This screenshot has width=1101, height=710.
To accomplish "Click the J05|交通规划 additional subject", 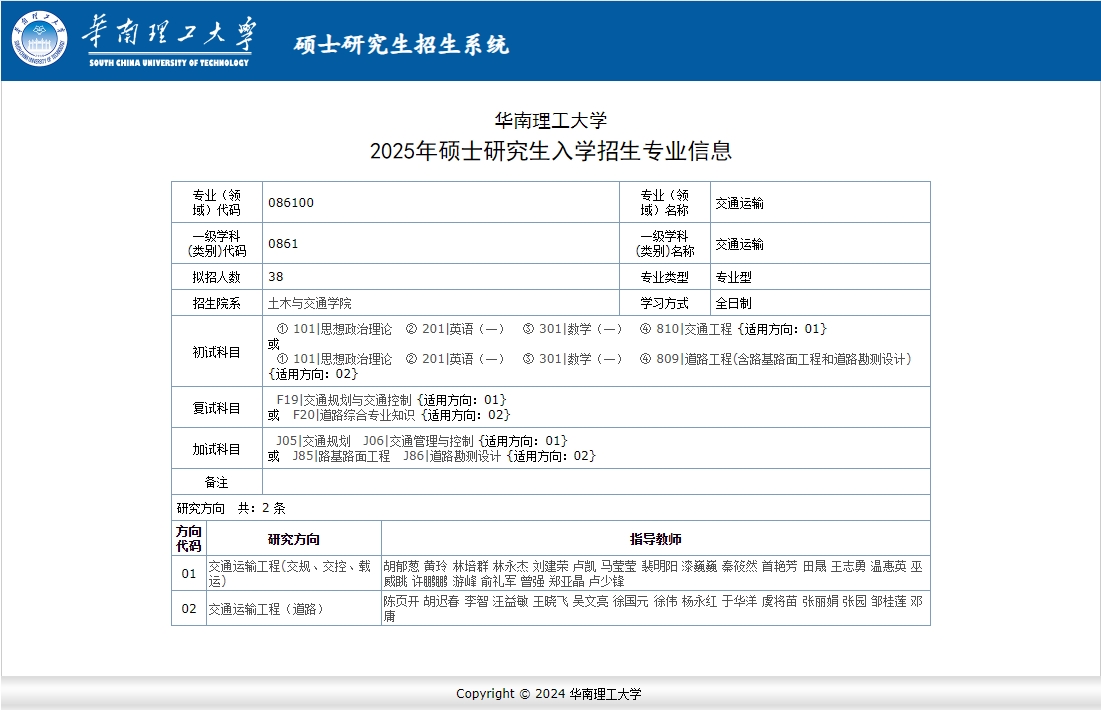I will 313,441.
